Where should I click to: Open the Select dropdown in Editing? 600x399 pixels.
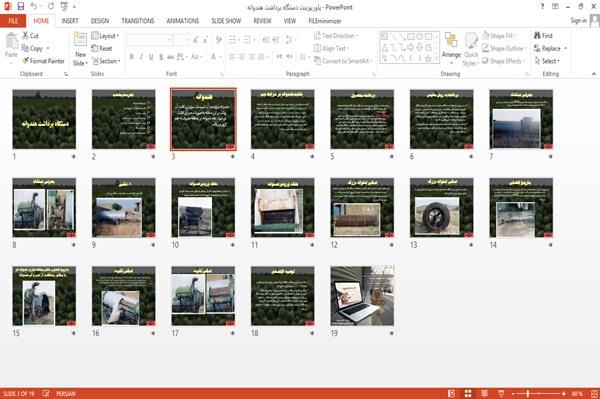[x=548, y=61]
